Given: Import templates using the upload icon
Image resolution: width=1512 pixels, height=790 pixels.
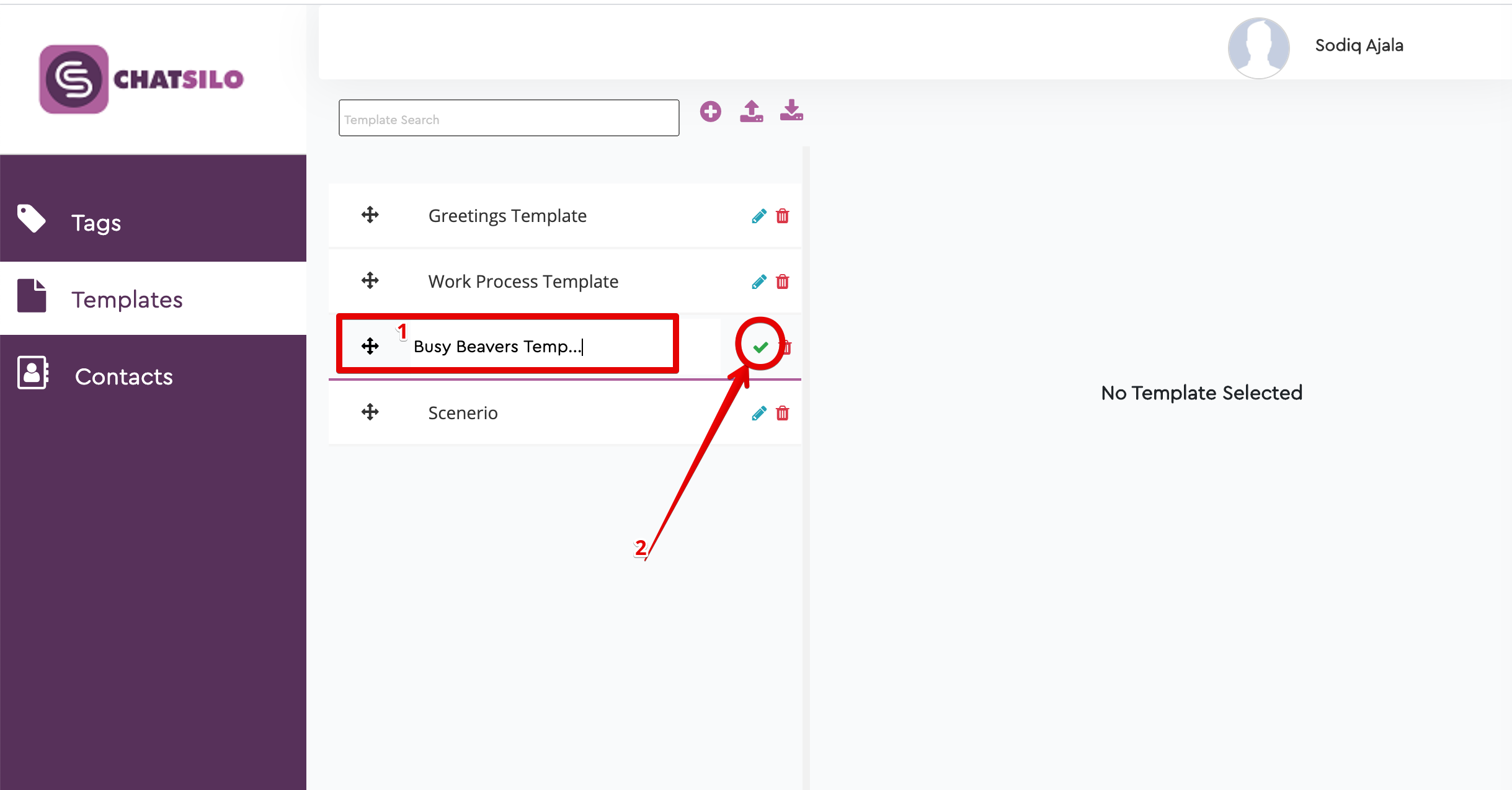Looking at the screenshot, I should 750,111.
